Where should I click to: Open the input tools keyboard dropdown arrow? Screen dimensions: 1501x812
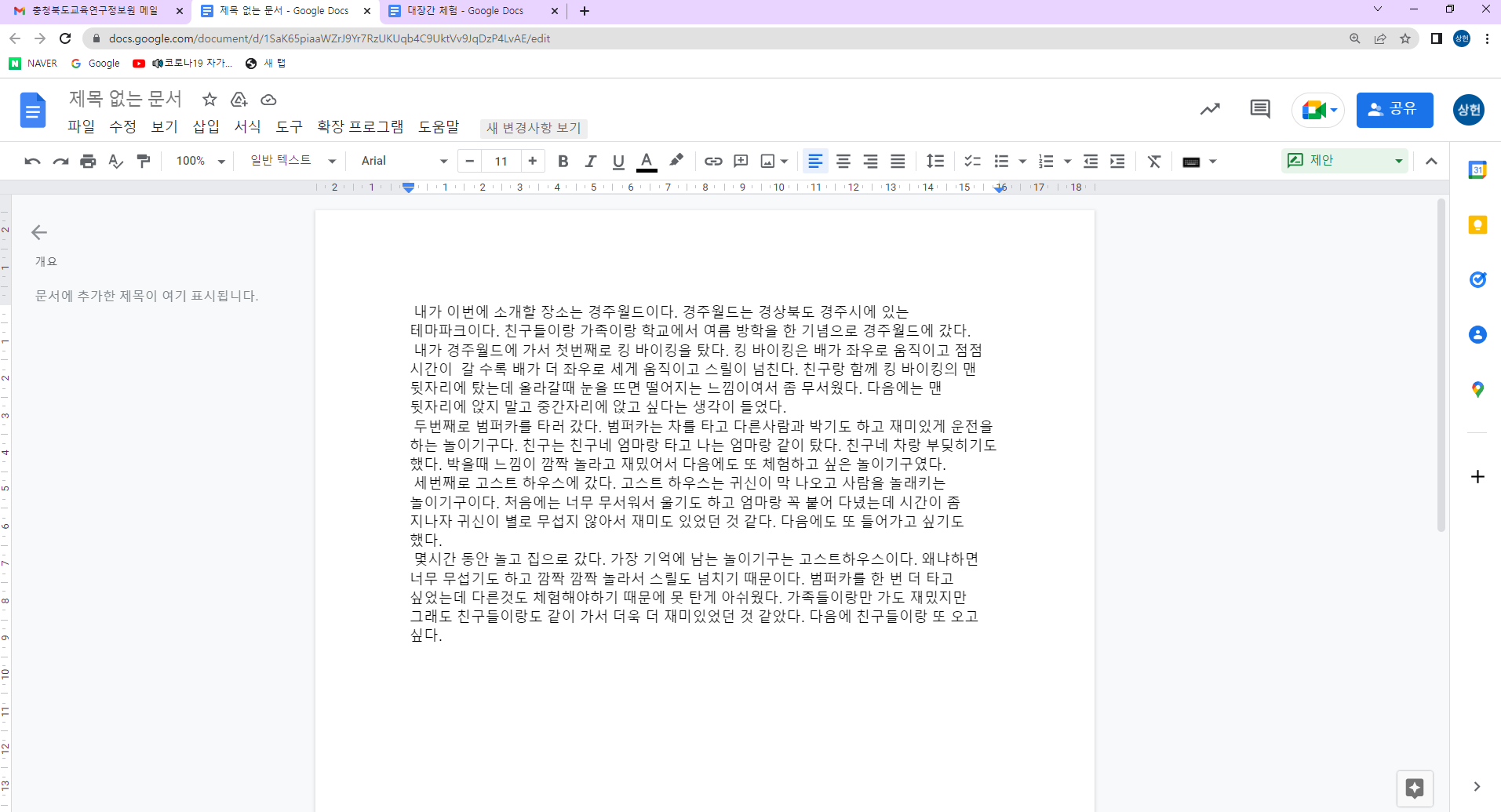pyautogui.click(x=1213, y=162)
